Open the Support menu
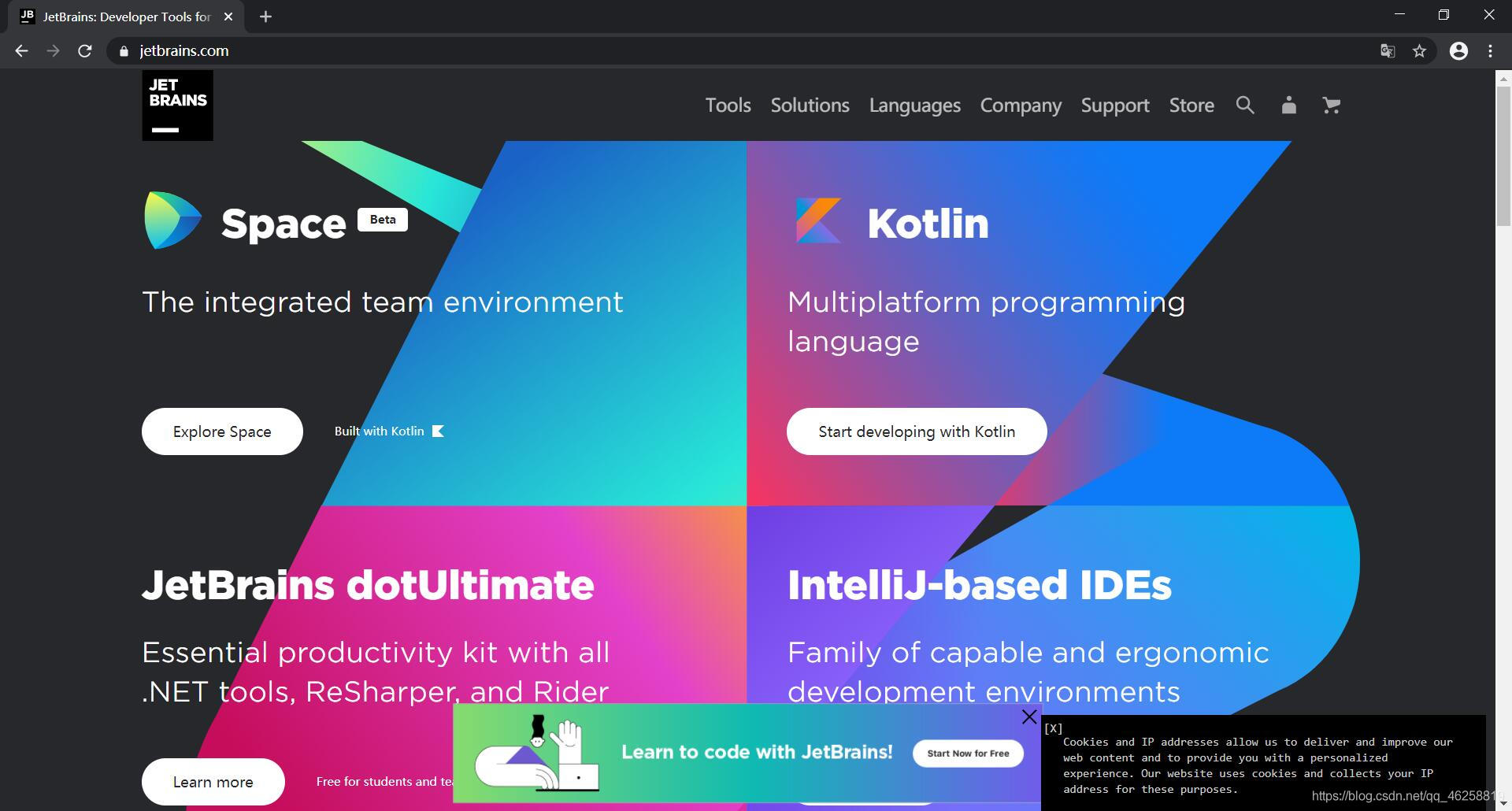This screenshot has height=811, width=1512. 1114,105
